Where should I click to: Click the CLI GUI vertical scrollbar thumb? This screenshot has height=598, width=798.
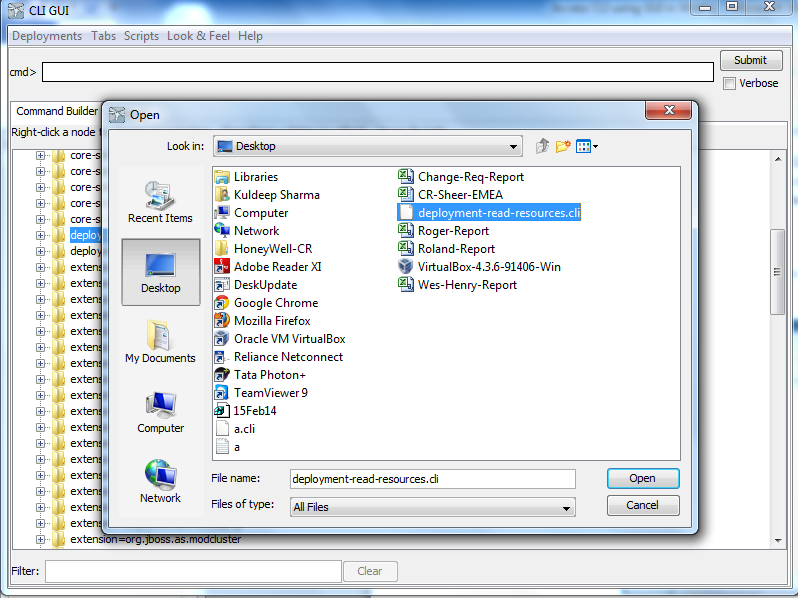(x=777, y=272)
